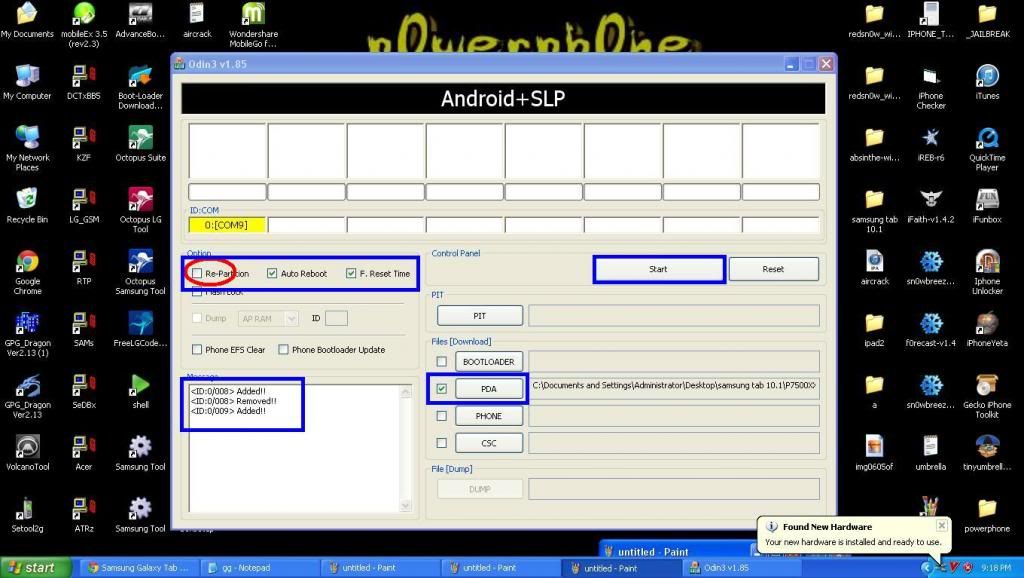Open the samsung tab 10.1 folder

874,210
